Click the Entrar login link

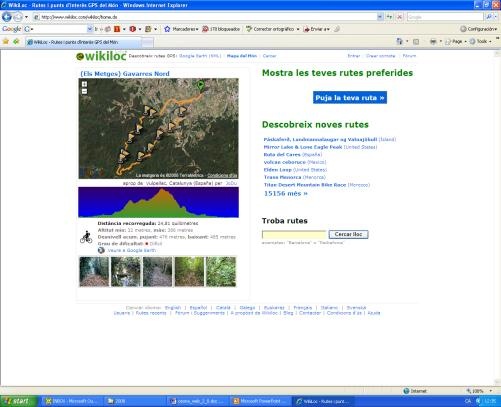(x=354, y=56)
